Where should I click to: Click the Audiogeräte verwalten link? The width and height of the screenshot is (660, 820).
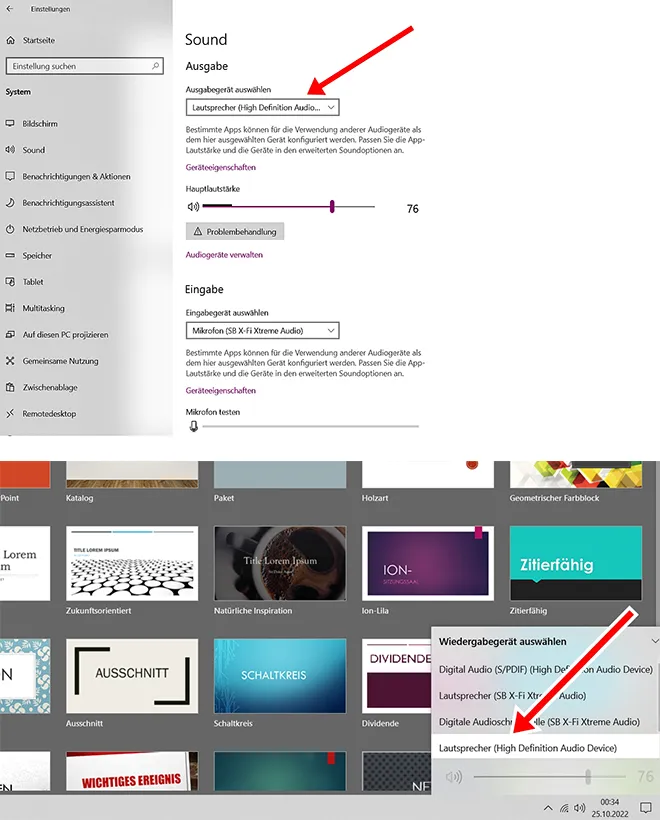[x=224, y=255]
